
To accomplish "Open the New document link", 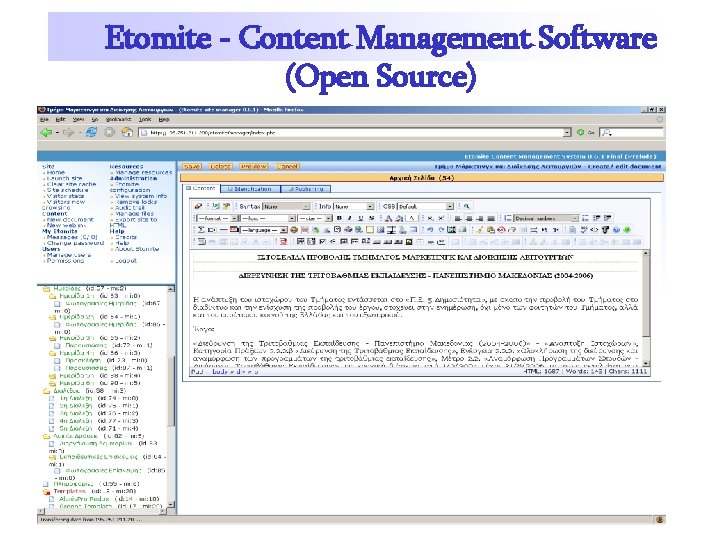I will 70,219.
